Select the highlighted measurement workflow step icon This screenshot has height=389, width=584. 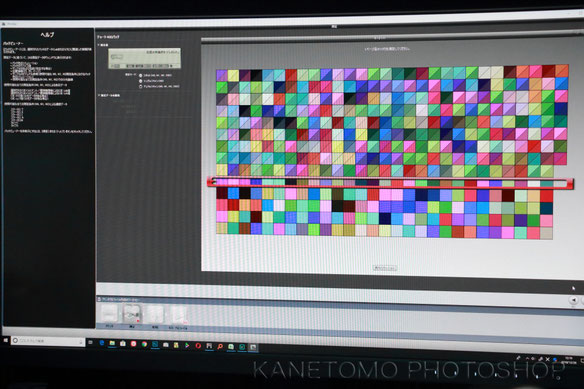click(132, 314)
